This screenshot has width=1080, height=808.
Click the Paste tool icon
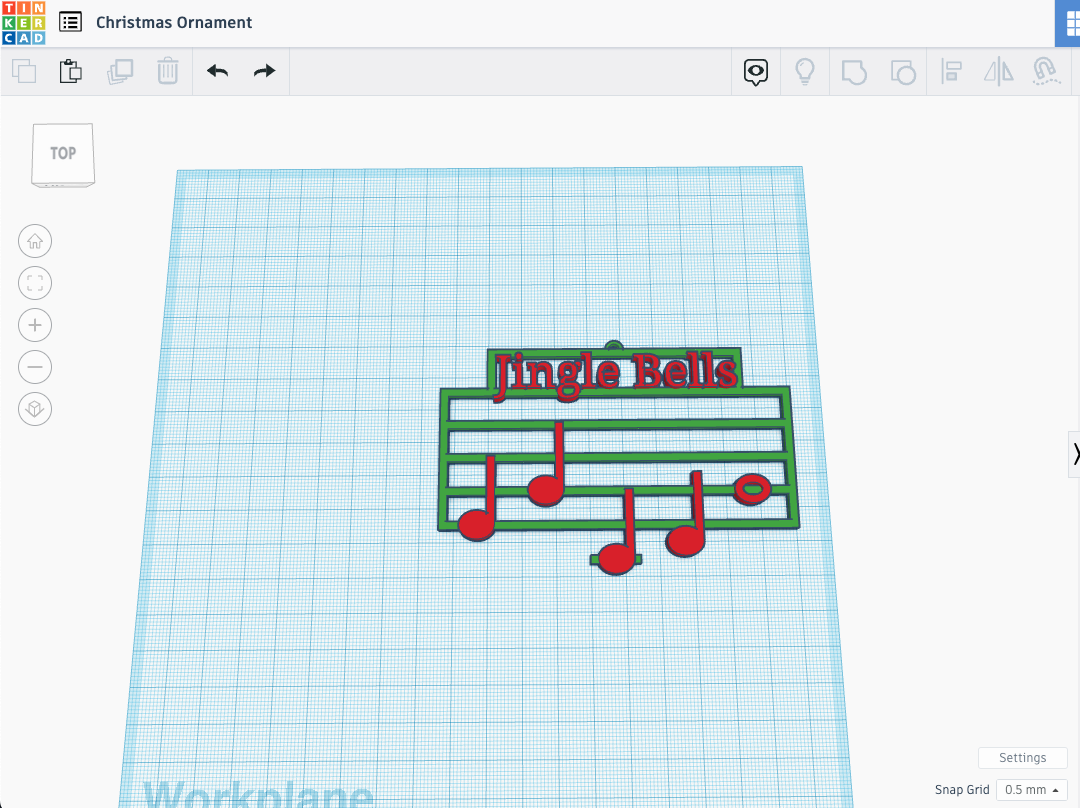(x=70, y=71)
